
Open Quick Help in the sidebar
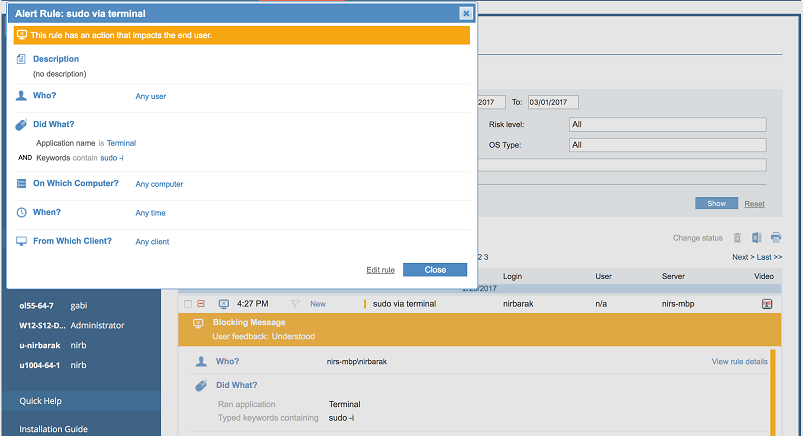coord(43,402)
